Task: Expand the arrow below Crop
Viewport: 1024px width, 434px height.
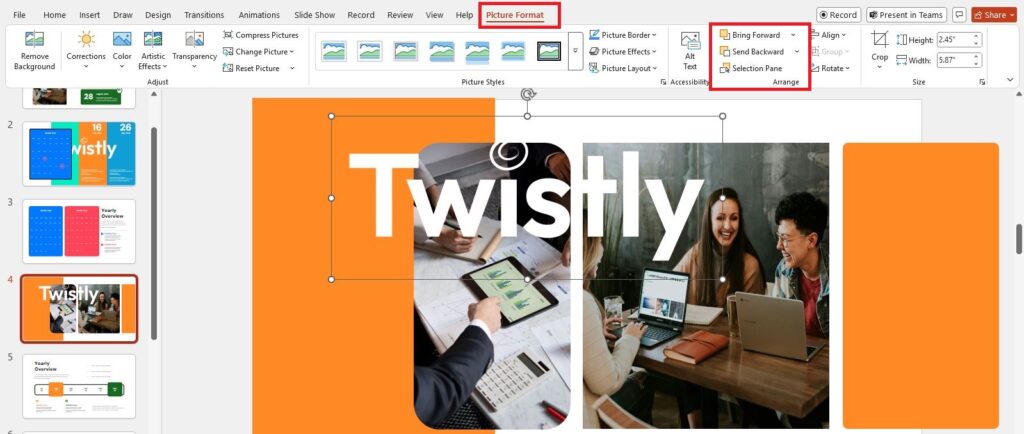Action: (880, 67)
